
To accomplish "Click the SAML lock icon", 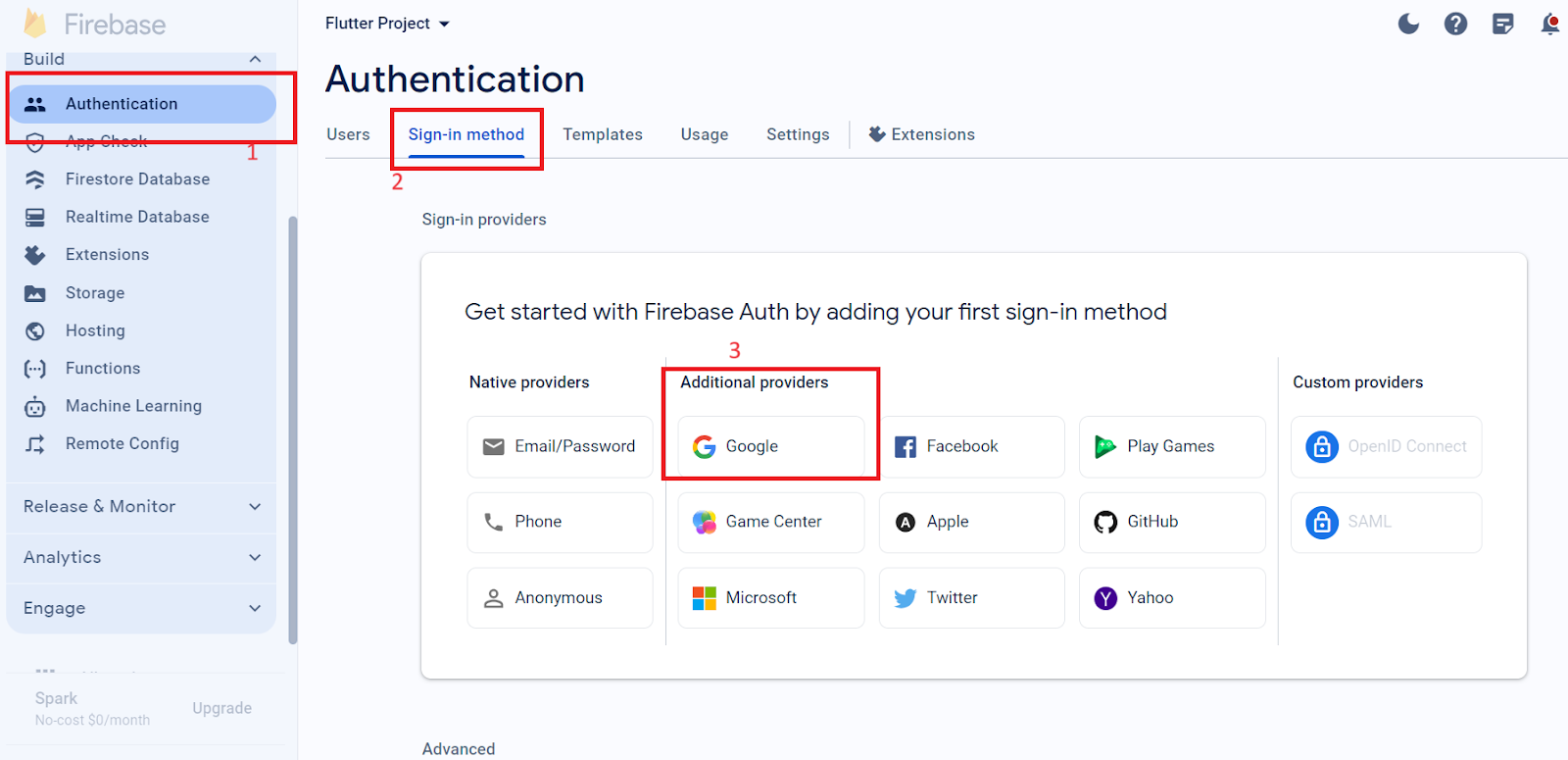I will tap(1321, 523).
